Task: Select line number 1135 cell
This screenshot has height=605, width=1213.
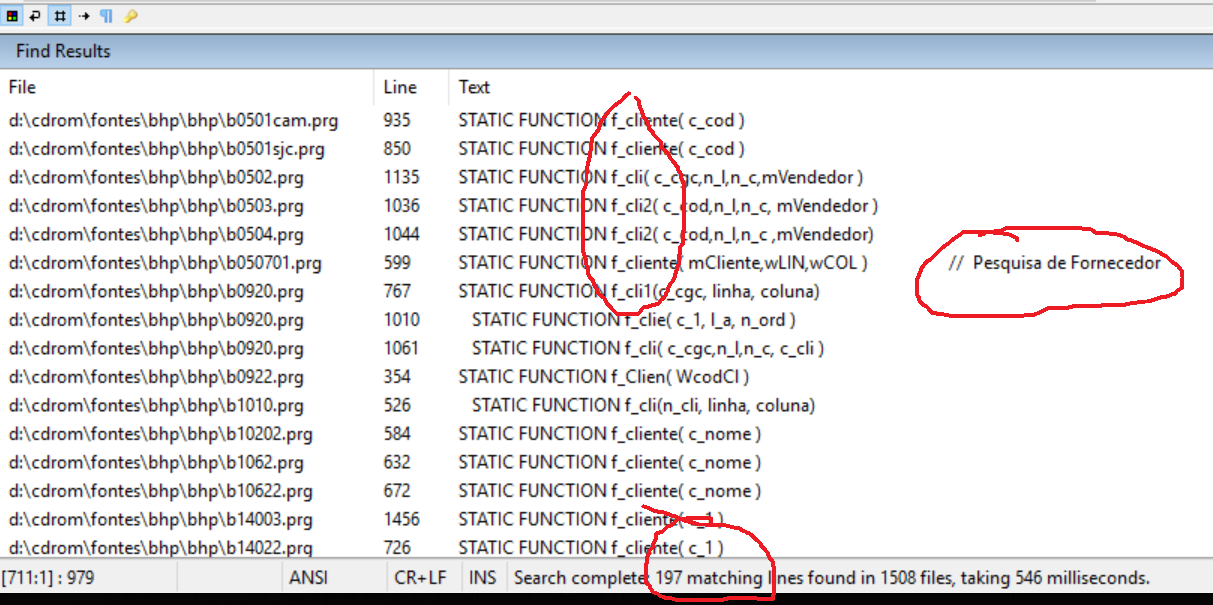Action: pos(401,178)
